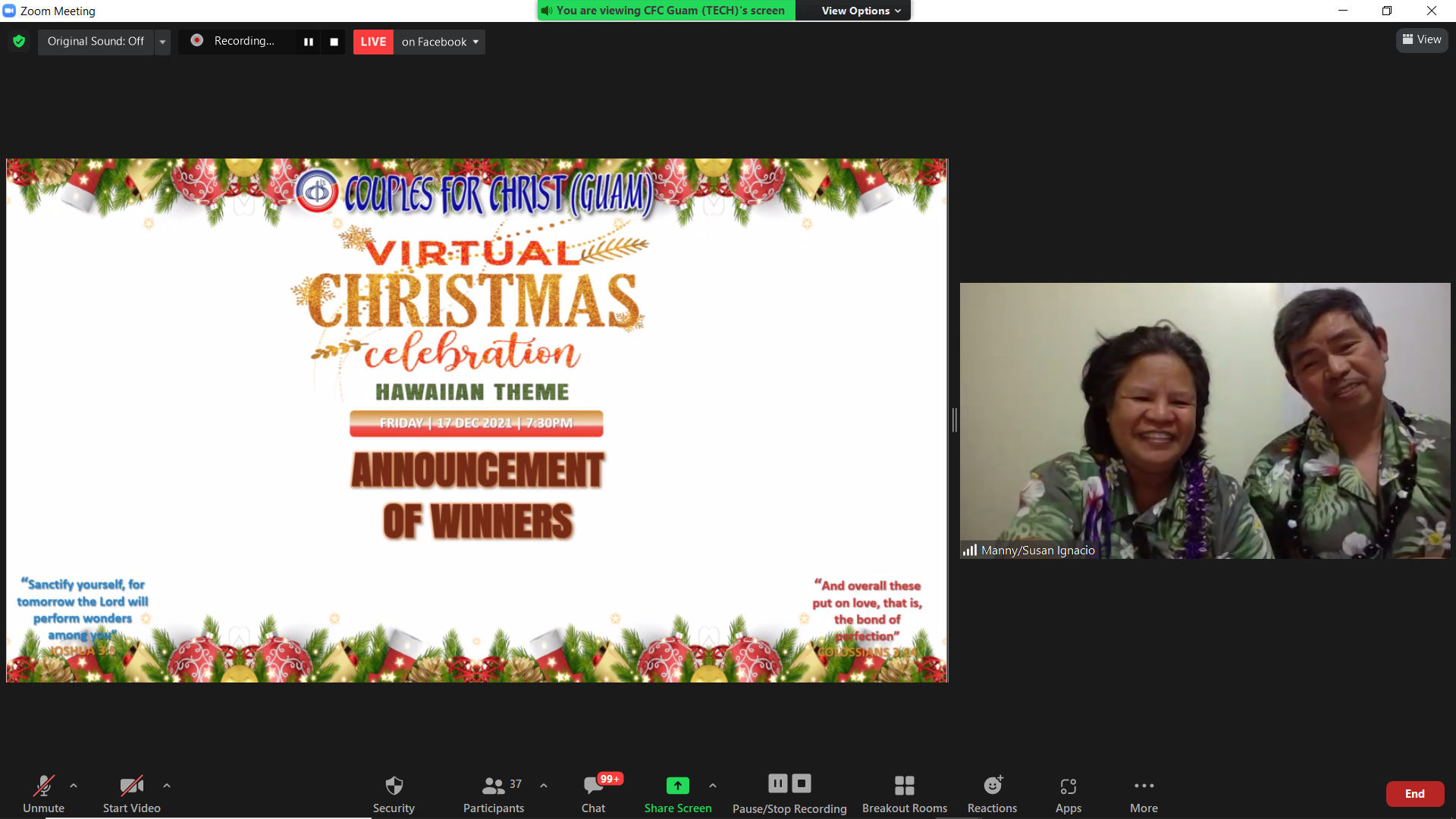Open the Reactions menu
The image size is (1456, 819).
992,794
